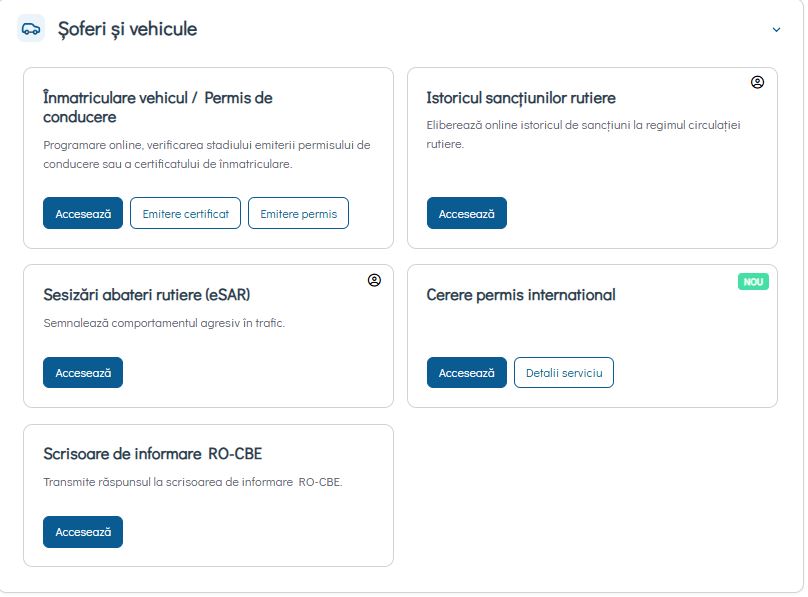This screenshot has height=597, width=808.
Task: View Detalii serviciu for international permit
Action: 564,372
